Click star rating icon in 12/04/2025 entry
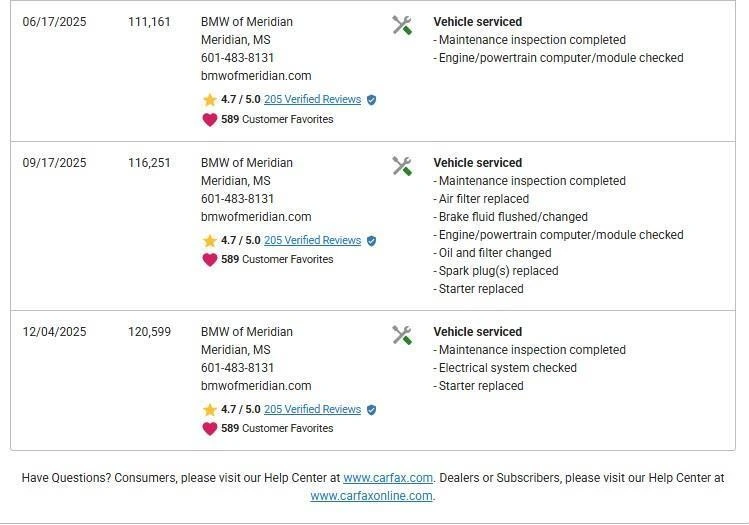Viewport: 749px width, 525px height. pos(210,410)
